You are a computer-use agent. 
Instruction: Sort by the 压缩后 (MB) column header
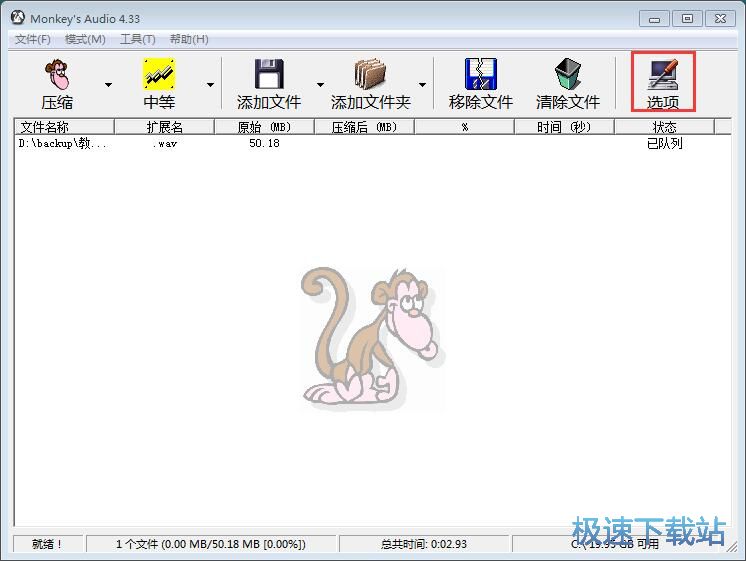tap(364, 127)
